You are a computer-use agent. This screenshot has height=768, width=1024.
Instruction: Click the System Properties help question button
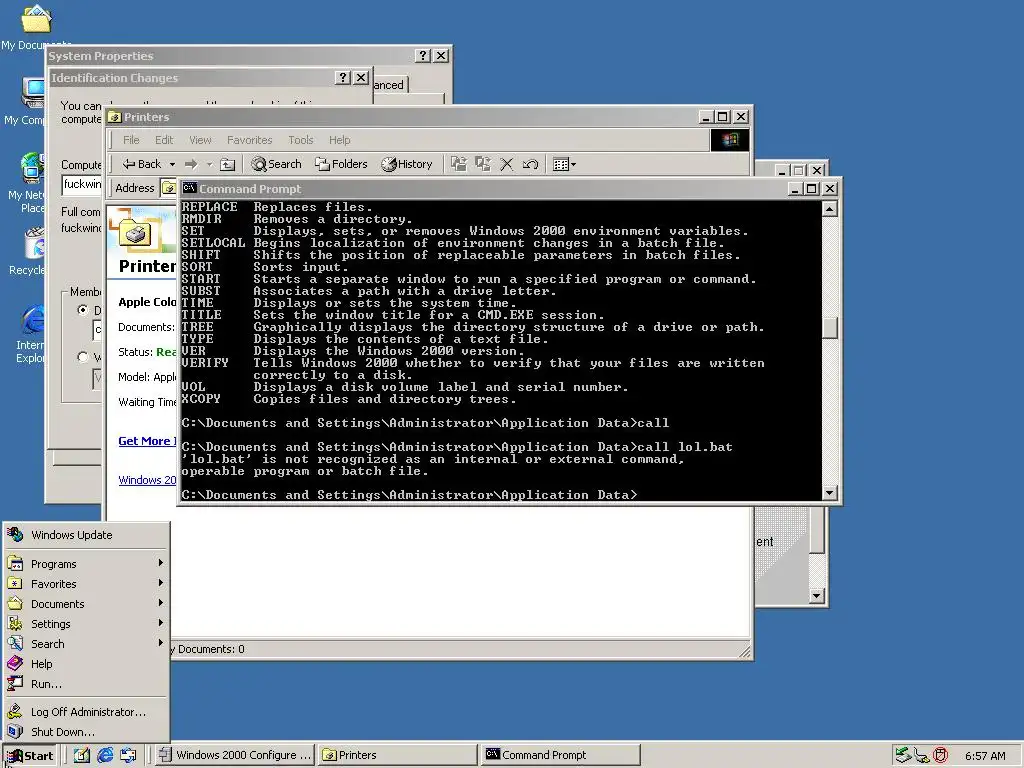pyautogui.click(x=423, y=56)
